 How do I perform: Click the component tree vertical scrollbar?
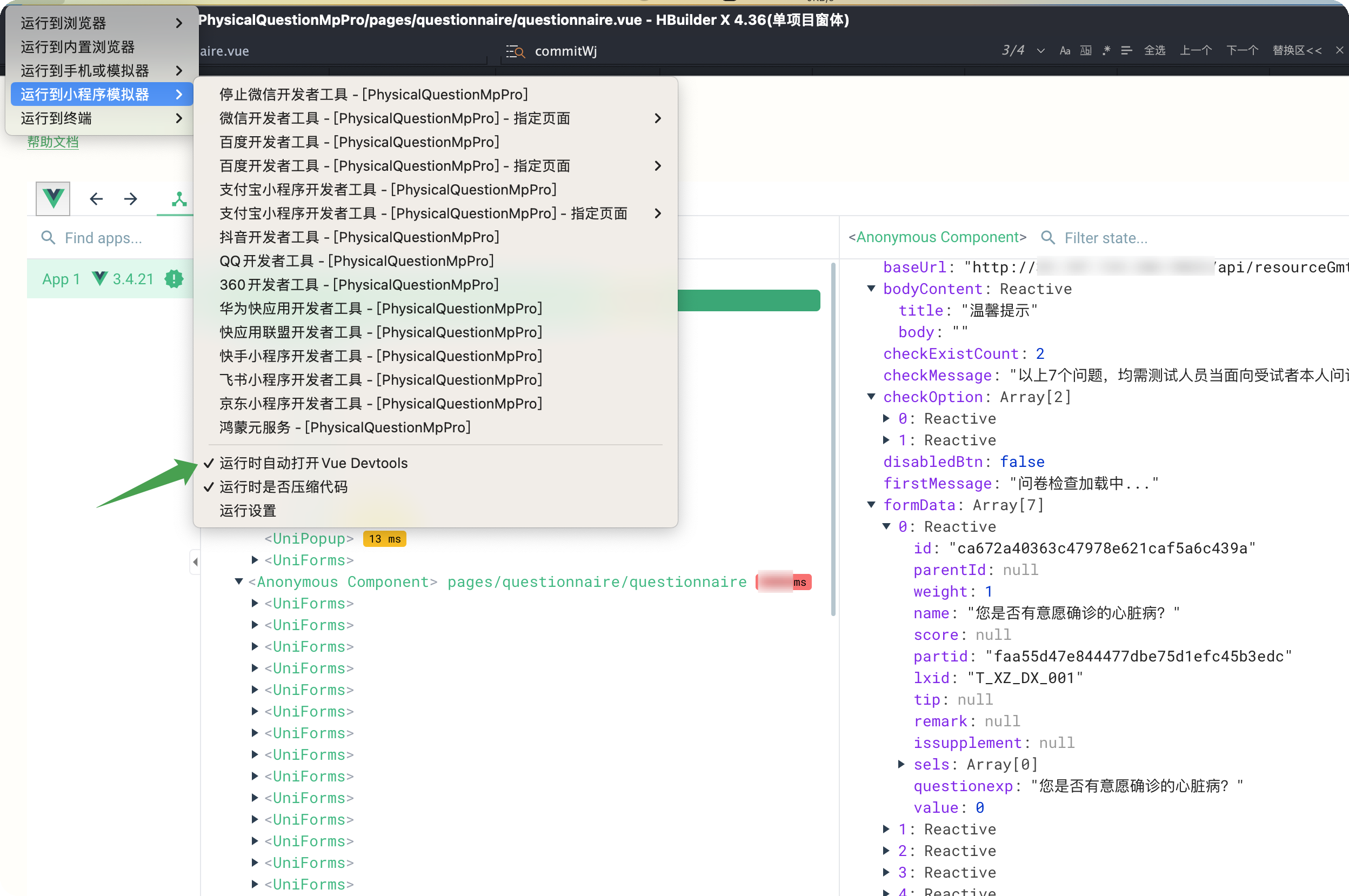(833, 440)
